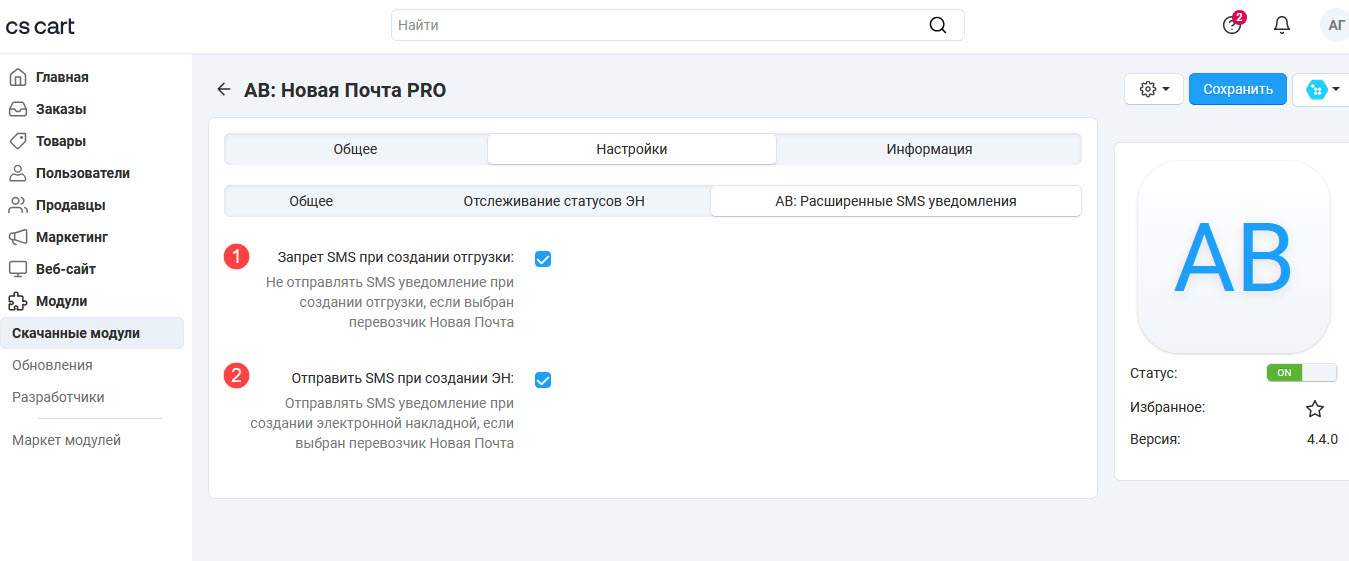The width and height of the screenshot is (1349, 561).
Task: Open the АГ user avatar menu
Action: pos(1335,25)
